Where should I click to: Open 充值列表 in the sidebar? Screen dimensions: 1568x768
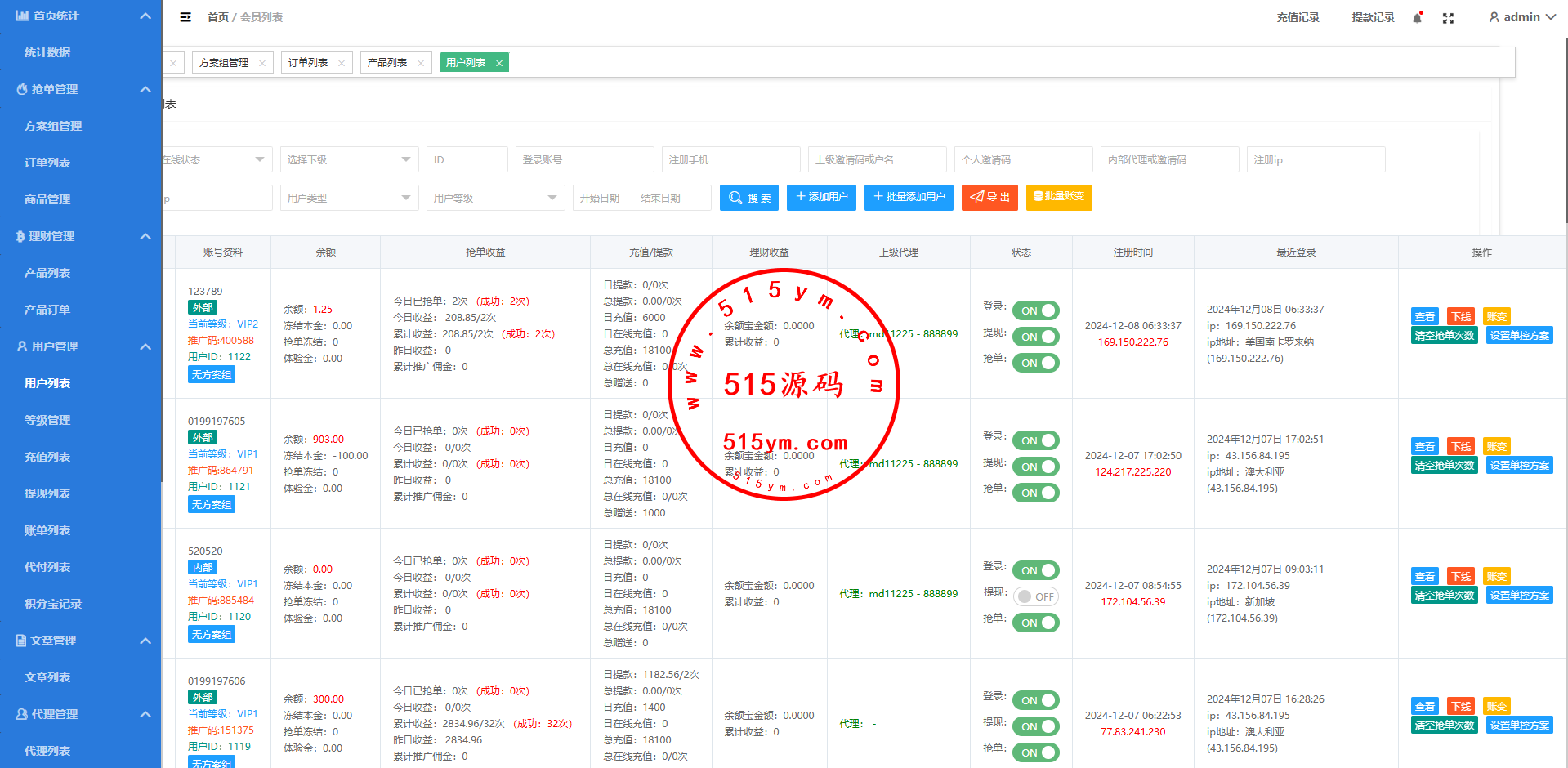47,457
